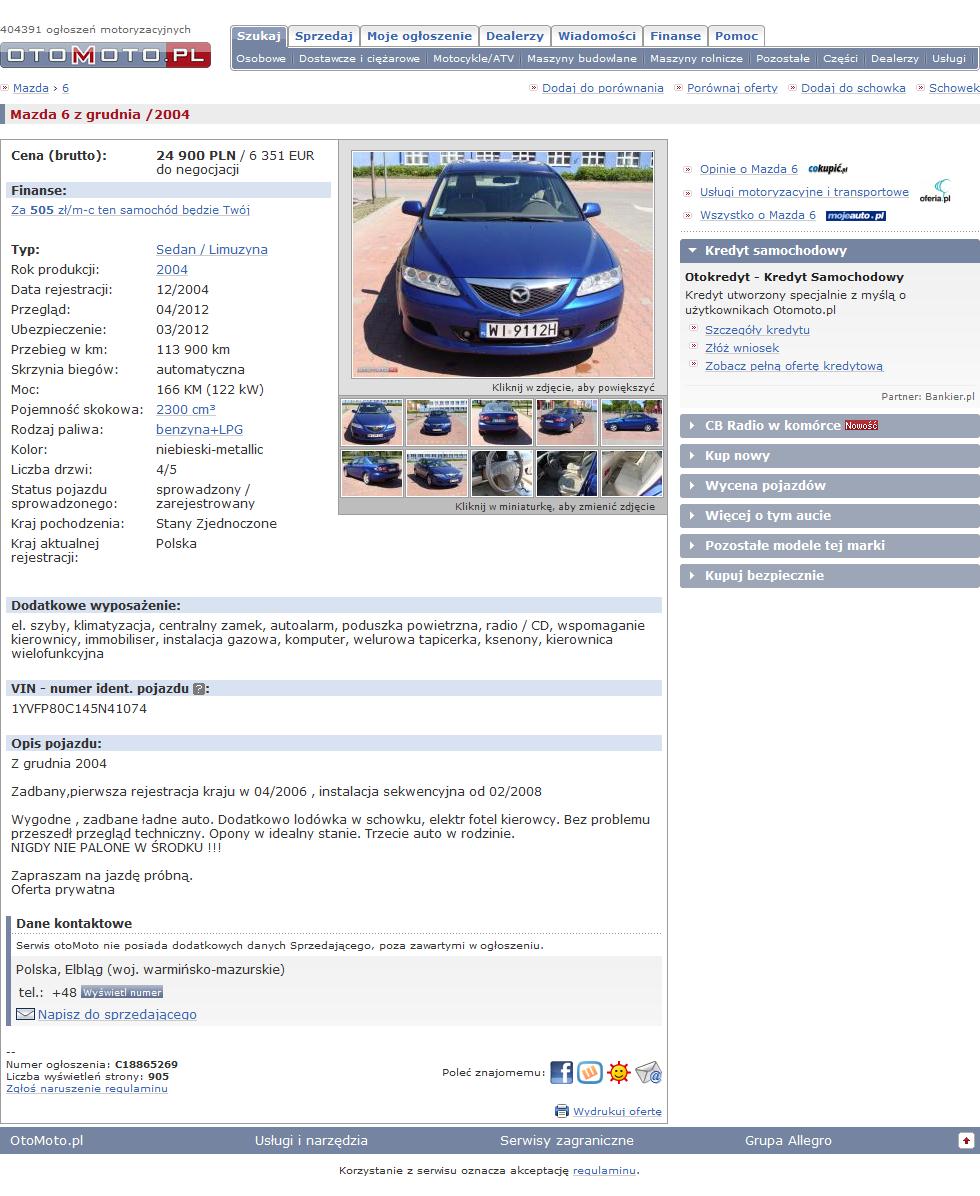The width and height of the screenshot is (980, 1196).
Task: Click Usługi motoryzacyjne i transportowe link
Action: (805, 192)
